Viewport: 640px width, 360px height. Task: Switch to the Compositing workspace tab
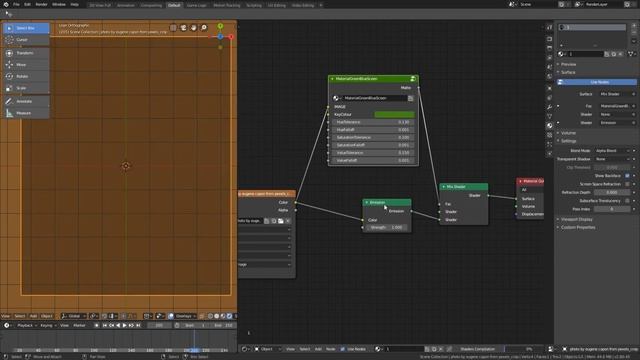[x=151, y=5]
